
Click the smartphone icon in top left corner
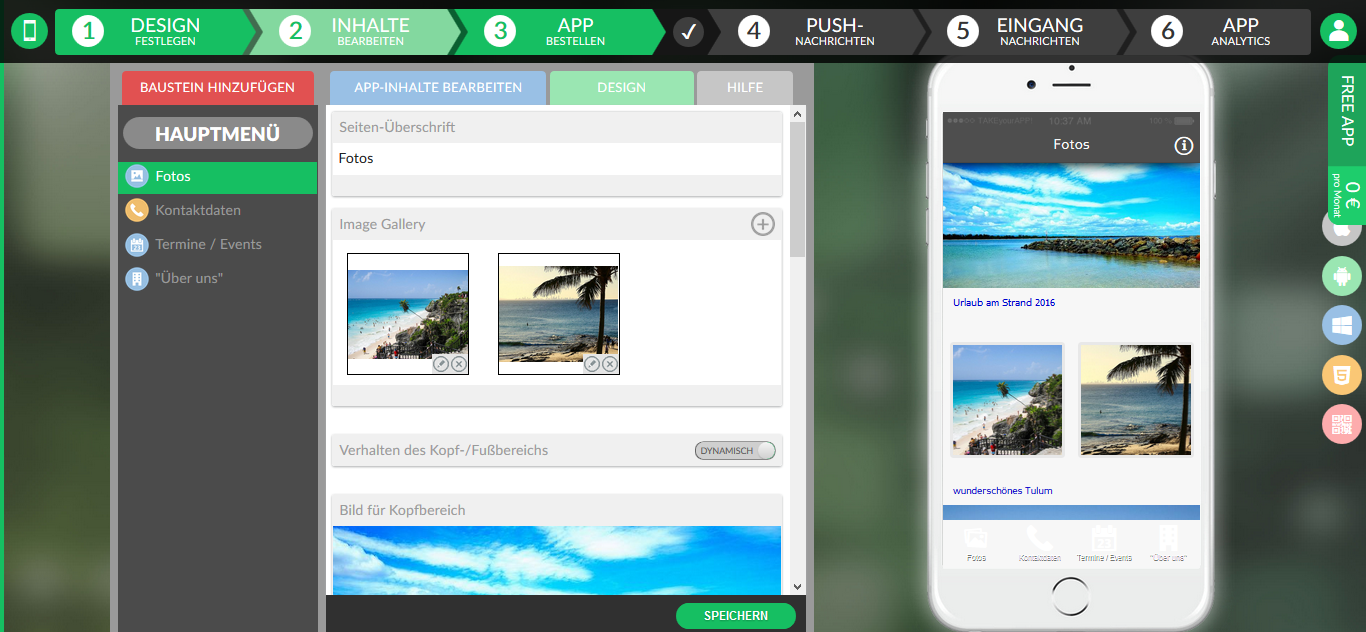click(x=28, y=31)
